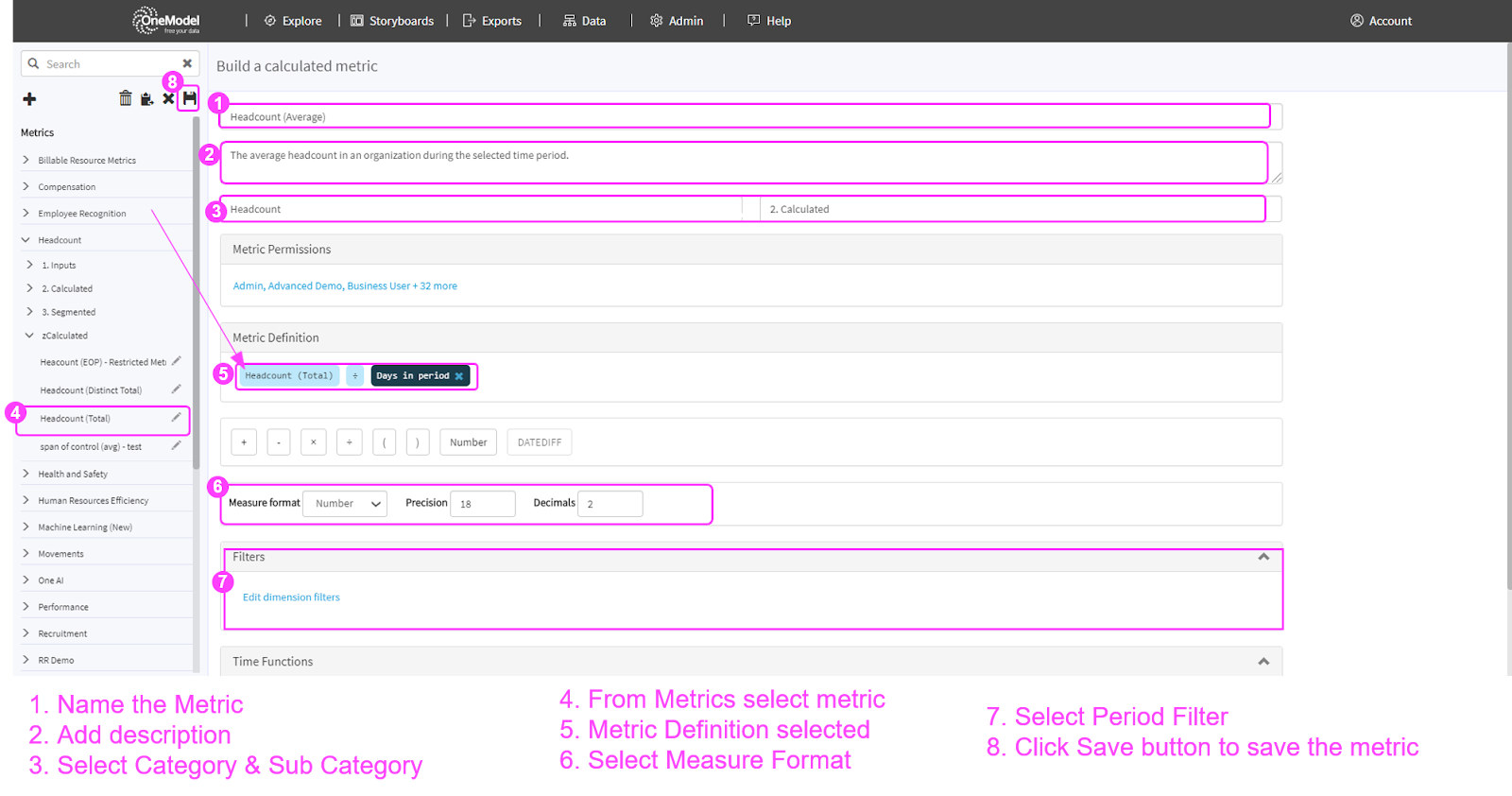The width and height of the screenshot is (1512, 796).
Task: Click the plus icon to add metric
Action: 29,99
